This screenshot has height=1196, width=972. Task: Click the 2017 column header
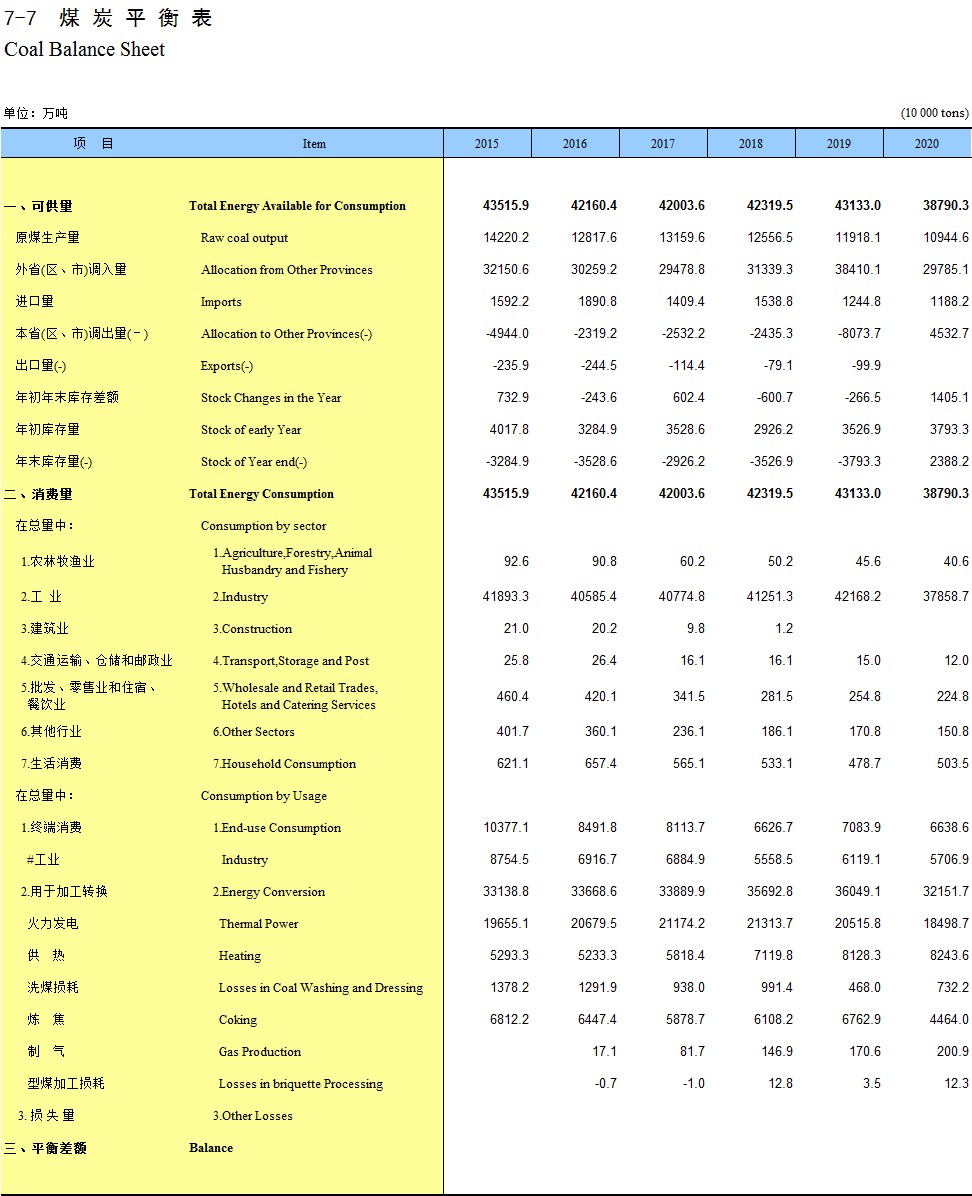point(662,143)
